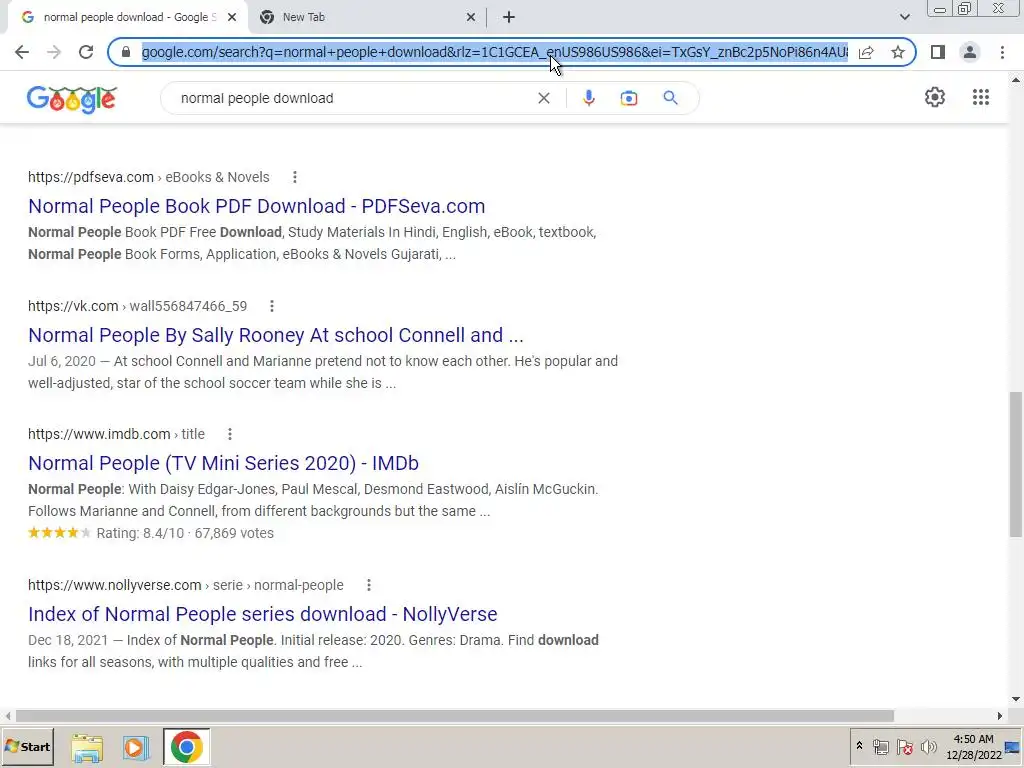Open network status tray icon

coord(880,746)
